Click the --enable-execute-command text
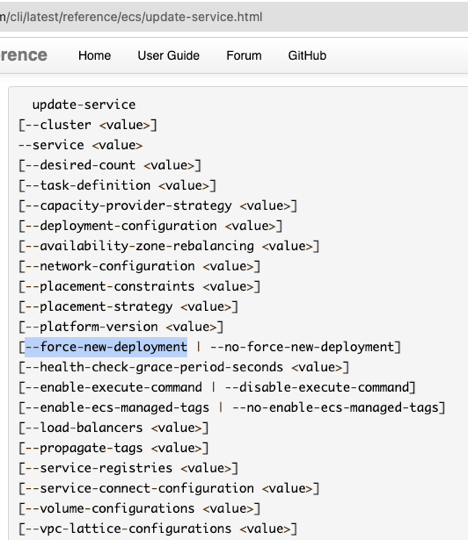The height and width of the screenshot is (540, 468). pyautogui.click(x=114, y=387)
